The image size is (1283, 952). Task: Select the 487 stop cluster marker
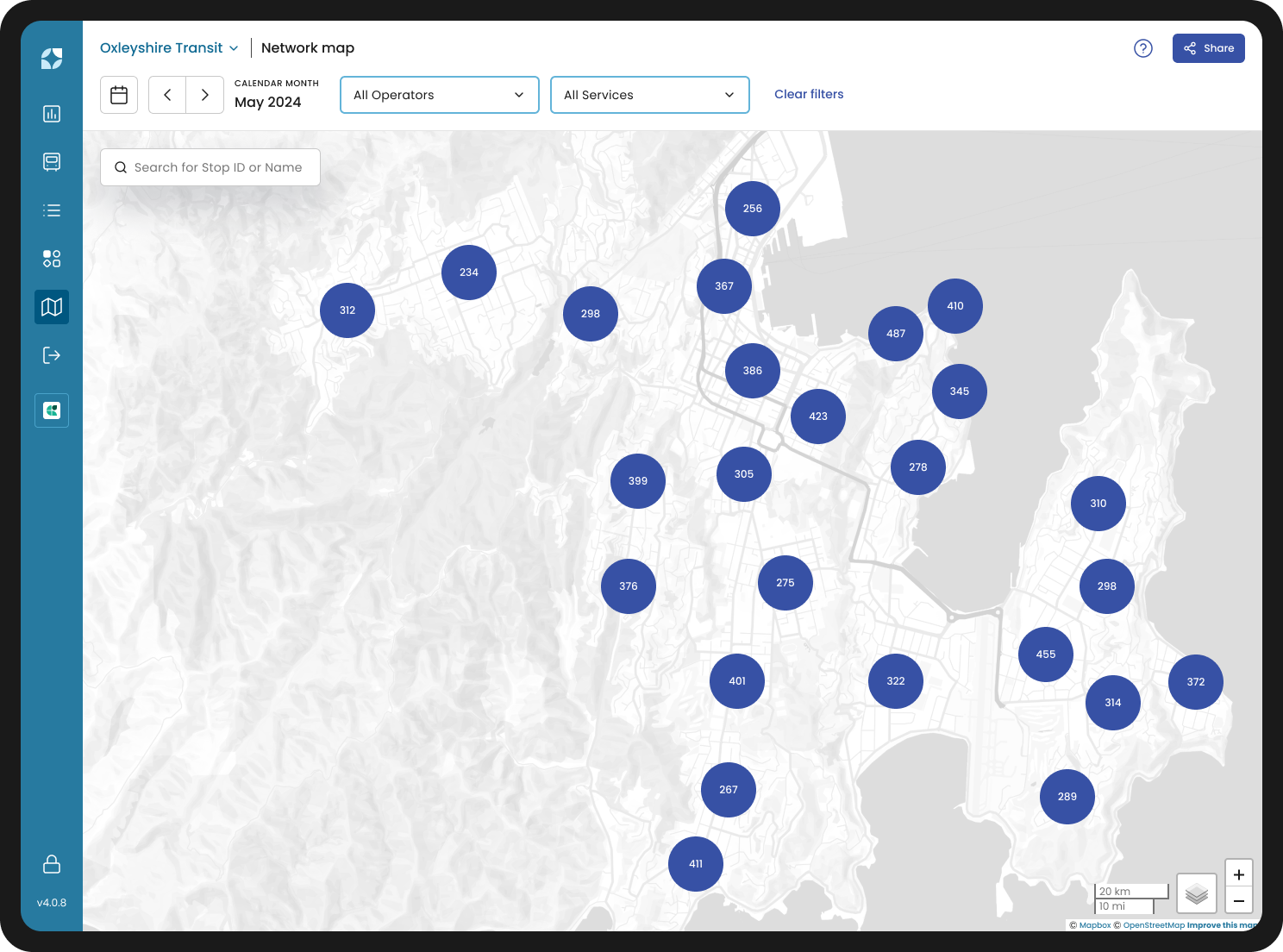[x=896, y=334]
